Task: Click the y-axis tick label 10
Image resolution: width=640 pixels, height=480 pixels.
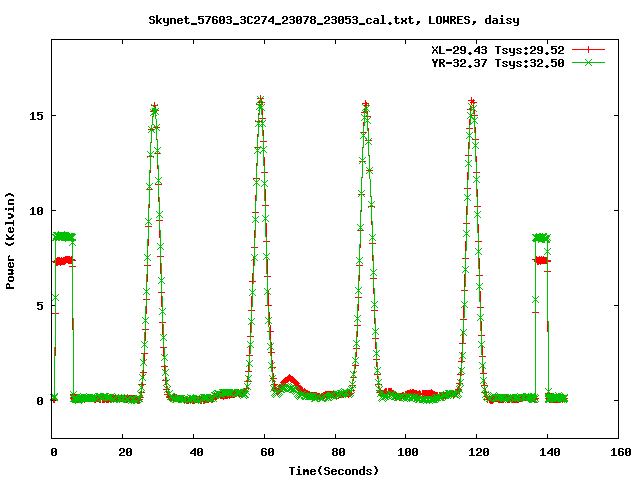Action: 36,211
